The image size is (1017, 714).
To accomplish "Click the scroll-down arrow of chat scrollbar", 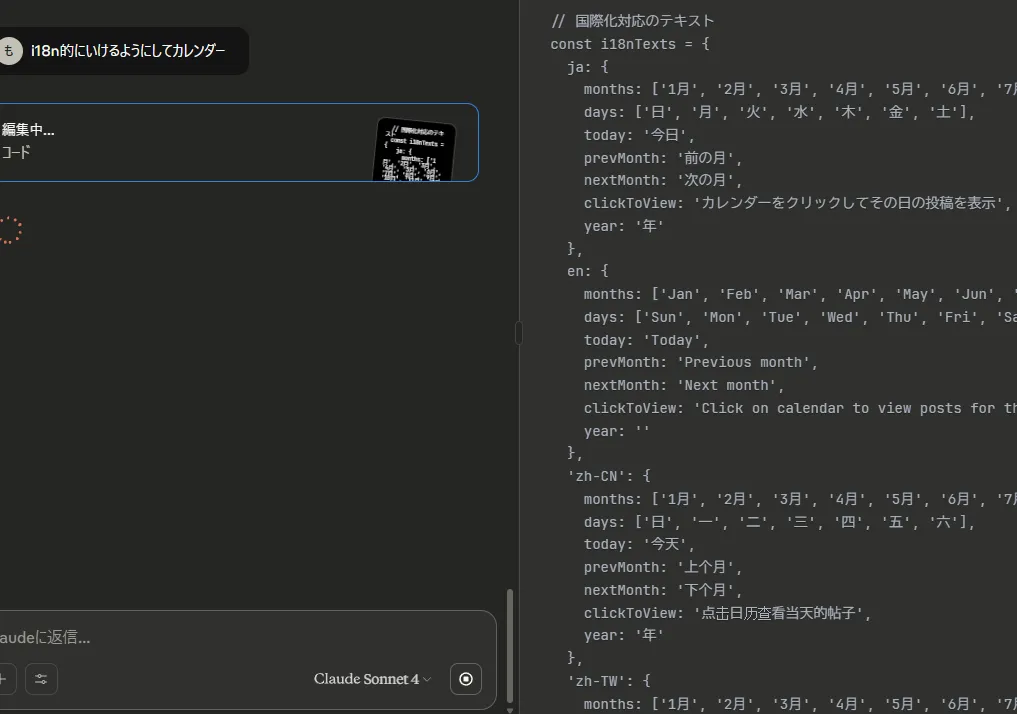I will 512,708.
